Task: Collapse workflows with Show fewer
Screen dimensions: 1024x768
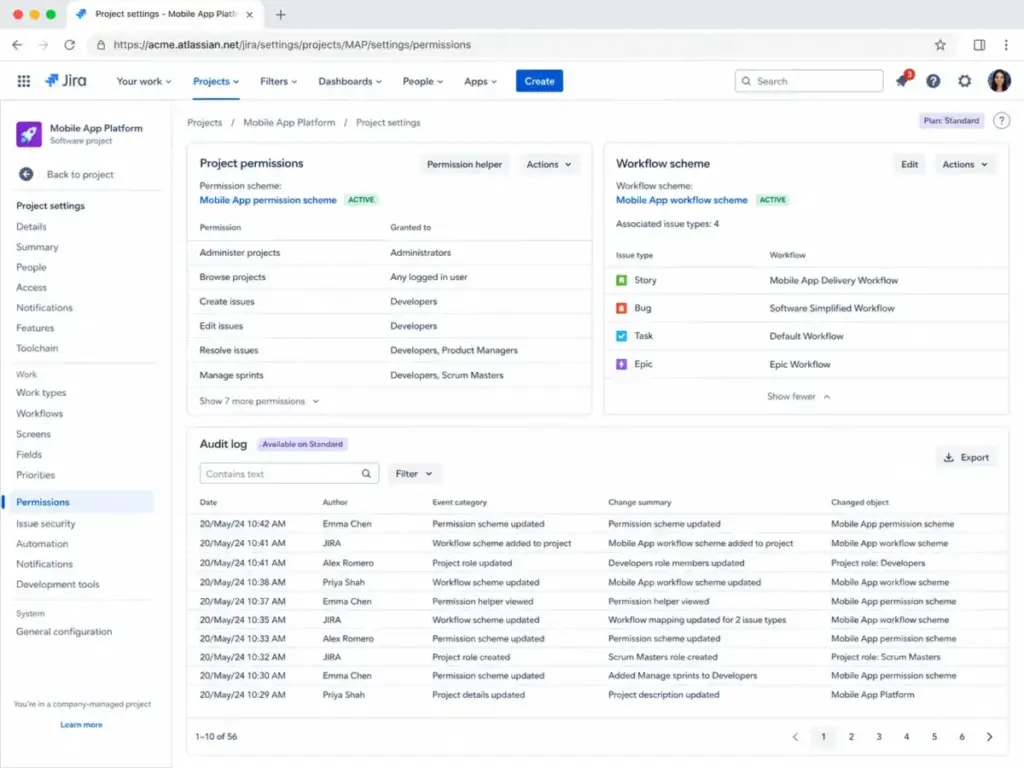Action: click(x=798, y=396)
